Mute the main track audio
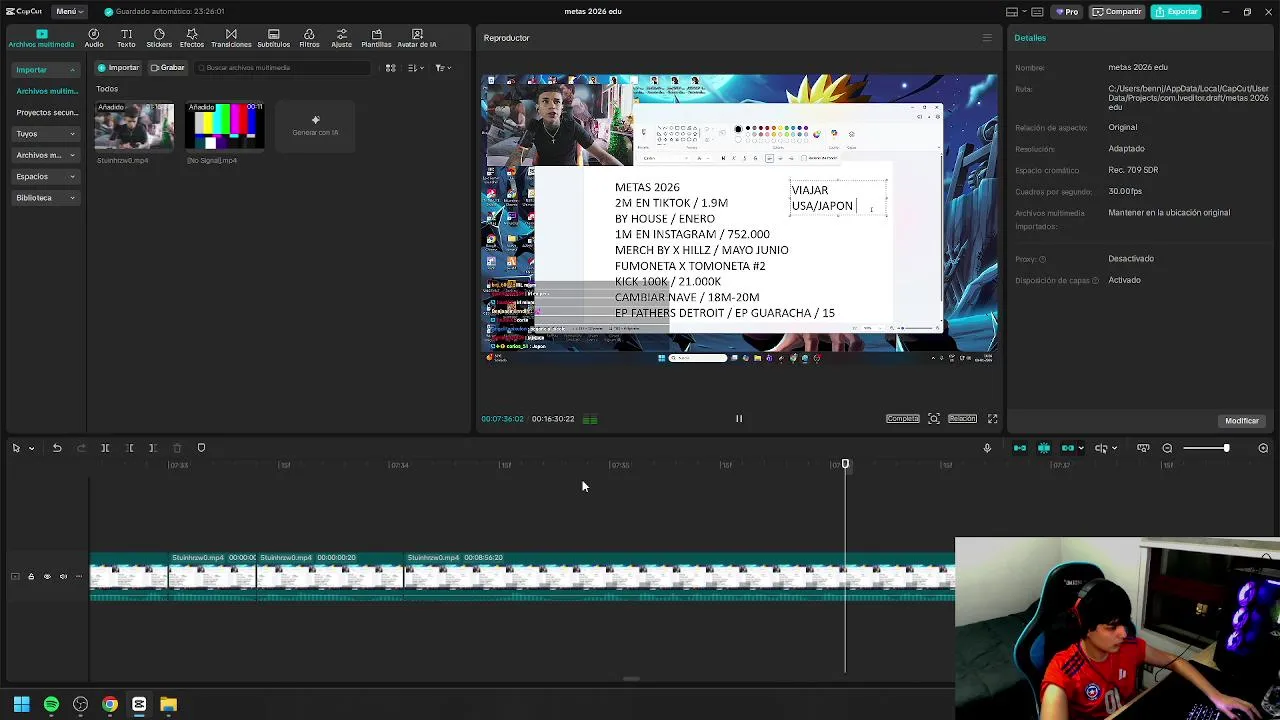 tap(63, 576)
